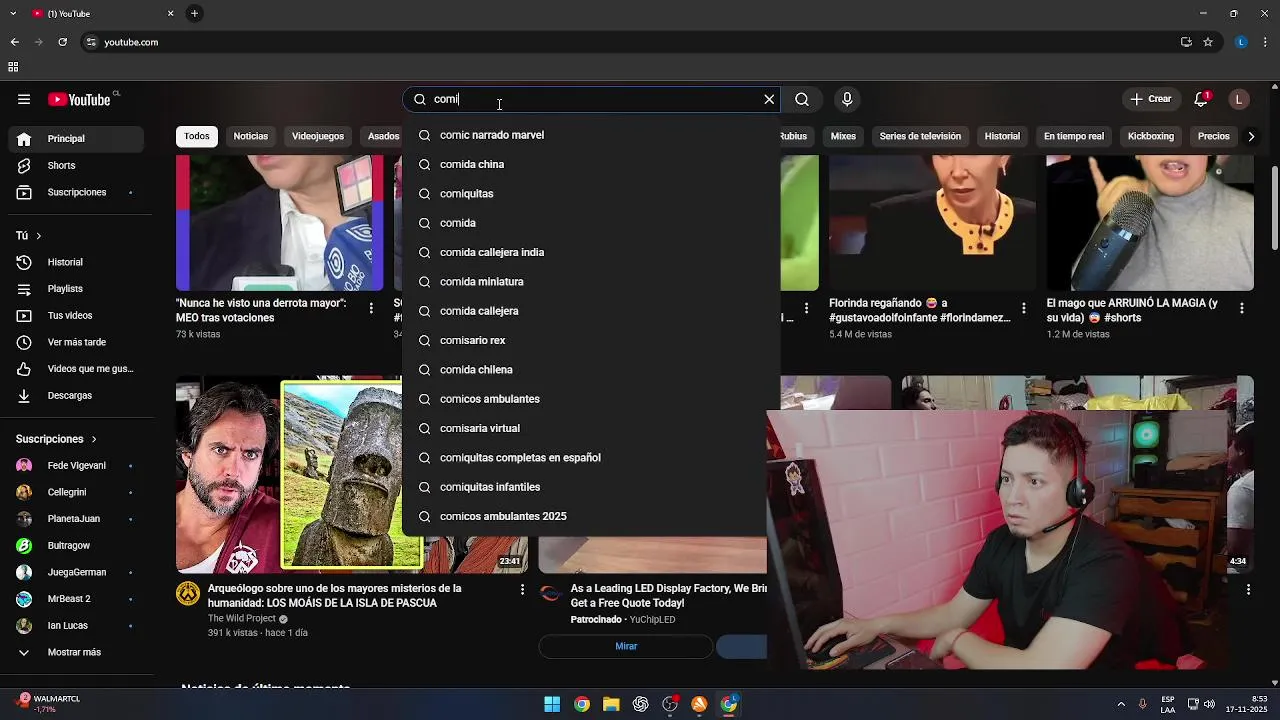
Task: Open options for the Moáis video
Action: coord(522,590)
